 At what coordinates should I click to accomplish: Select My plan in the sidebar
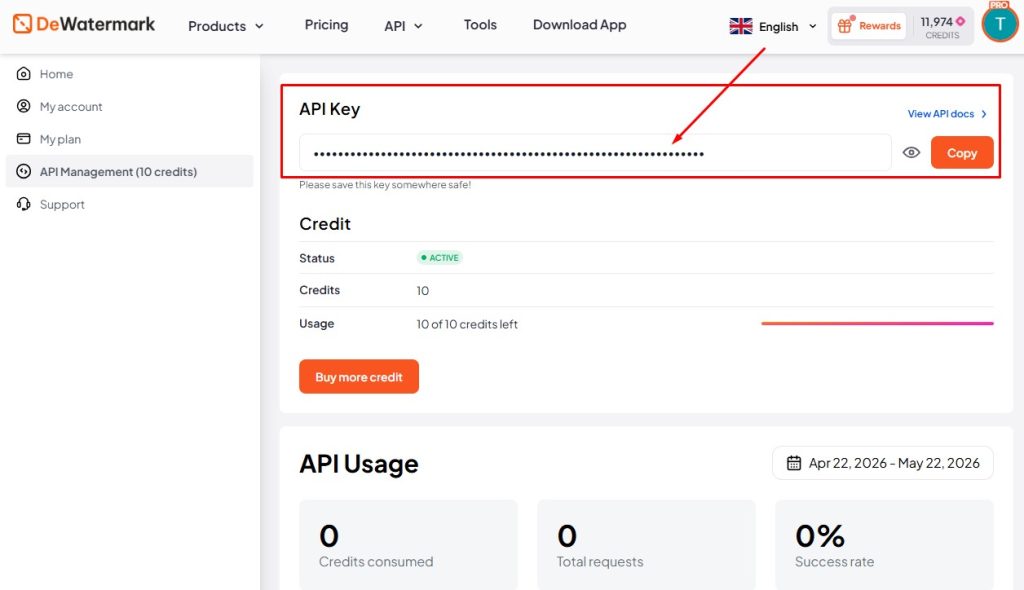(129, 139)
